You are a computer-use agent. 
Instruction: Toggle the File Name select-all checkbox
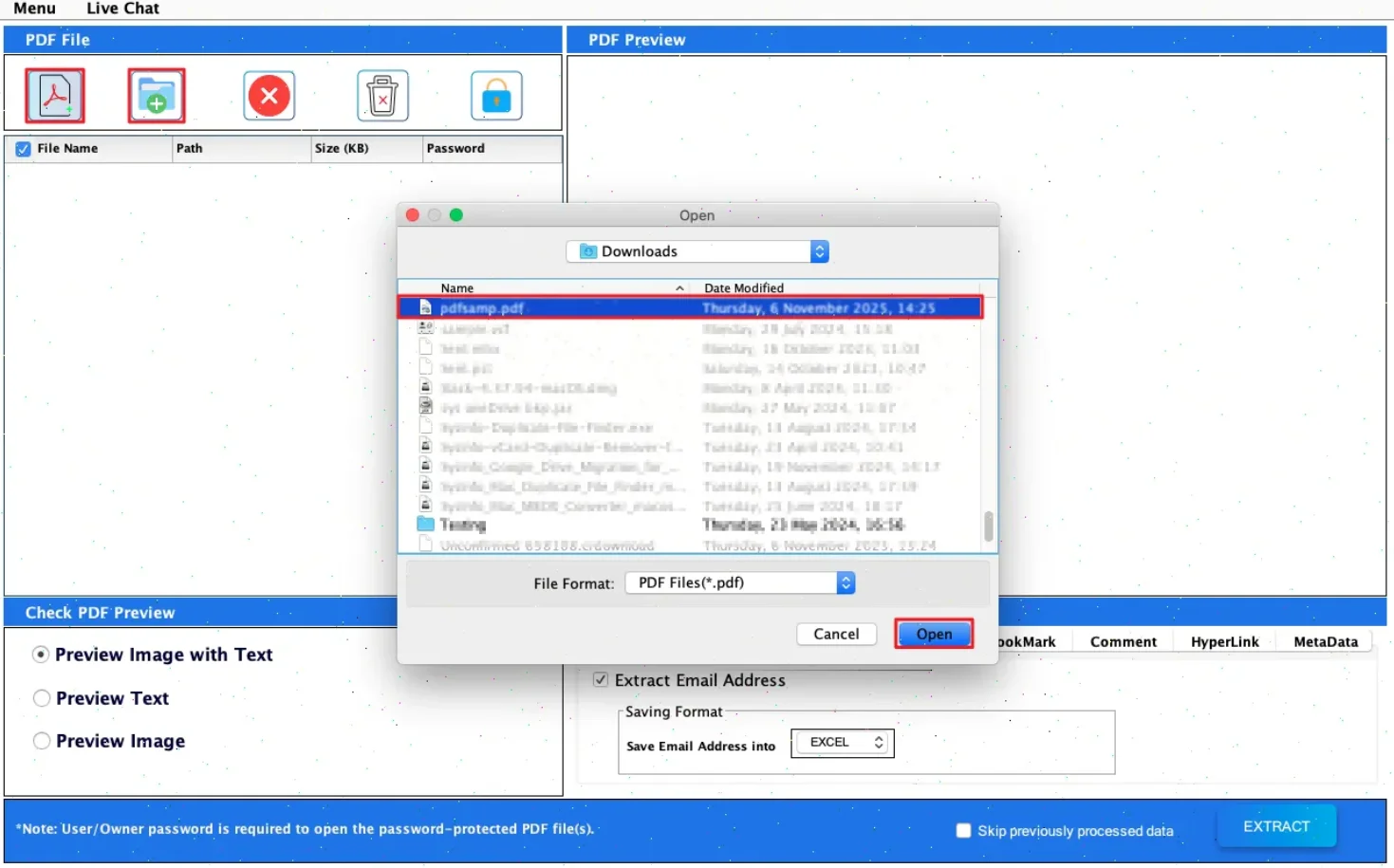[x=23, y=149]
